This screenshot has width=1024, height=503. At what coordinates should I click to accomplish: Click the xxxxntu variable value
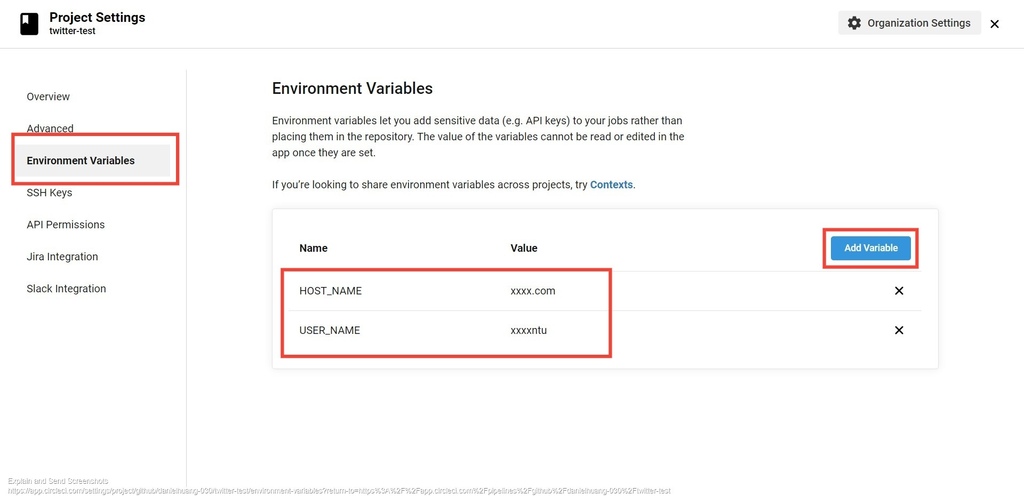529,331
